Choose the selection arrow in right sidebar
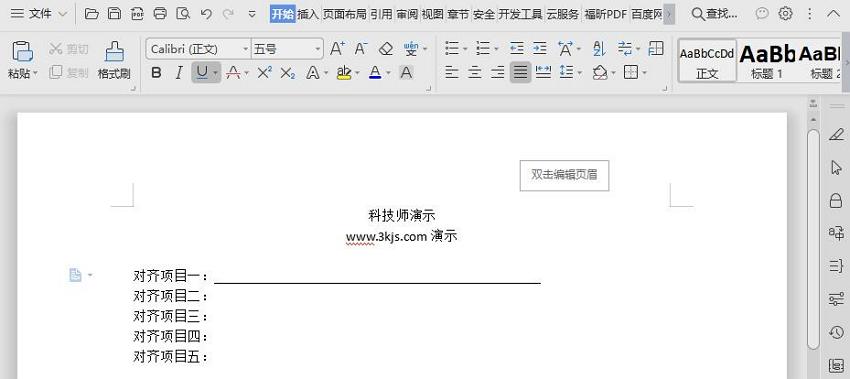Viewport: 850px width, 379px height. (836, 168)
